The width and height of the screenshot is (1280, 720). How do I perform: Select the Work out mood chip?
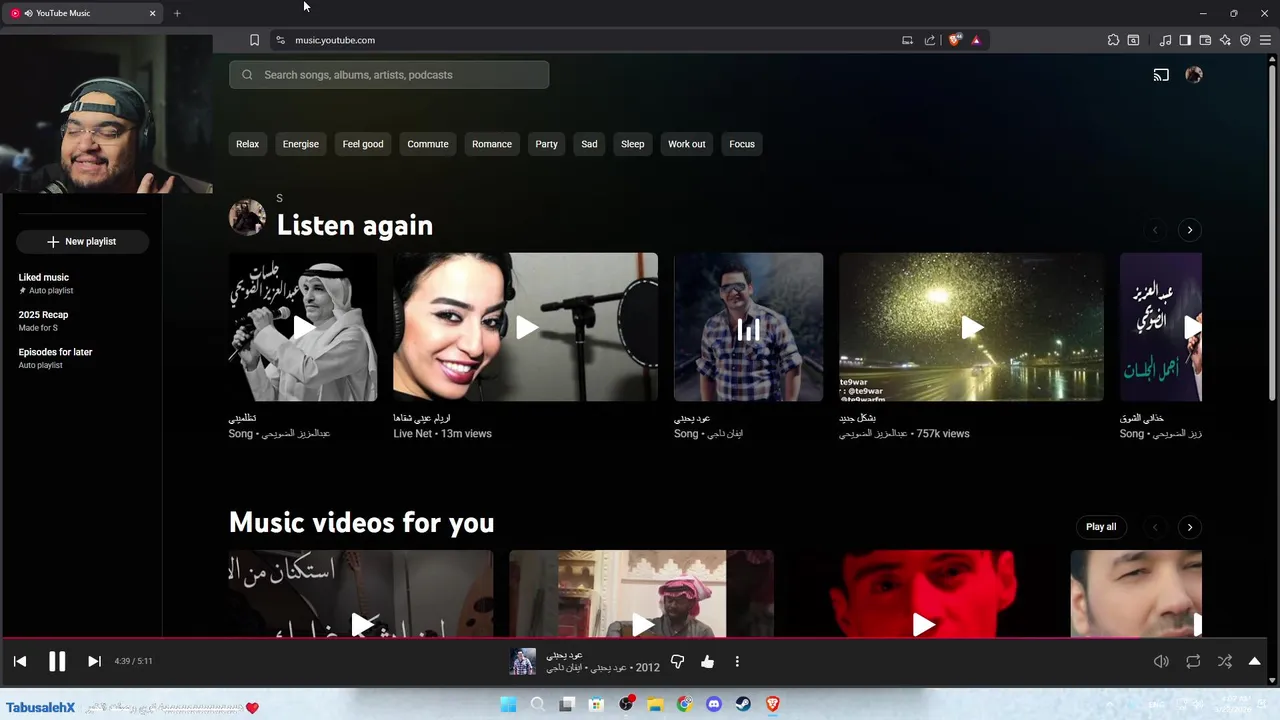(x=687, y=144)
